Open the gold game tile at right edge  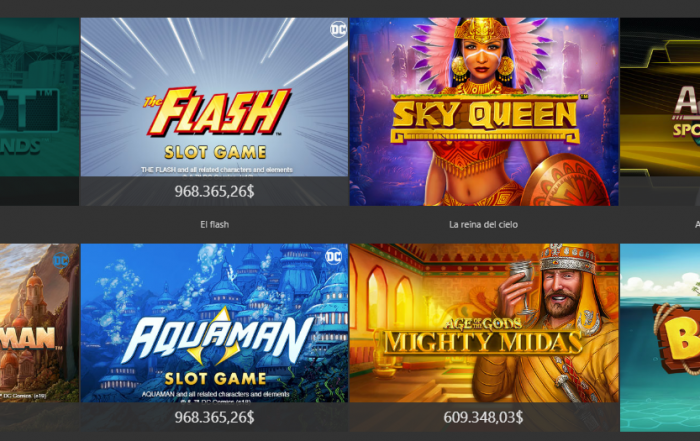660,112
